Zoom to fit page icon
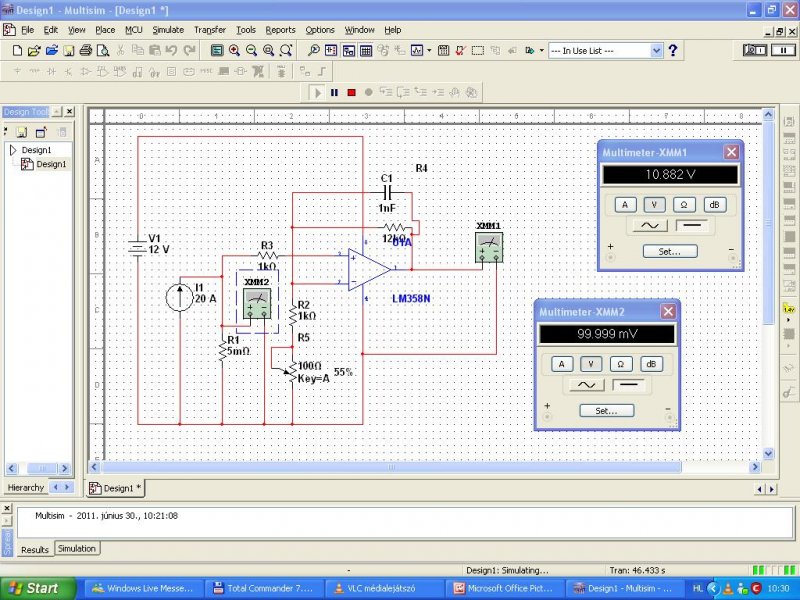800x600 pixels. click(x=286, y=51)
